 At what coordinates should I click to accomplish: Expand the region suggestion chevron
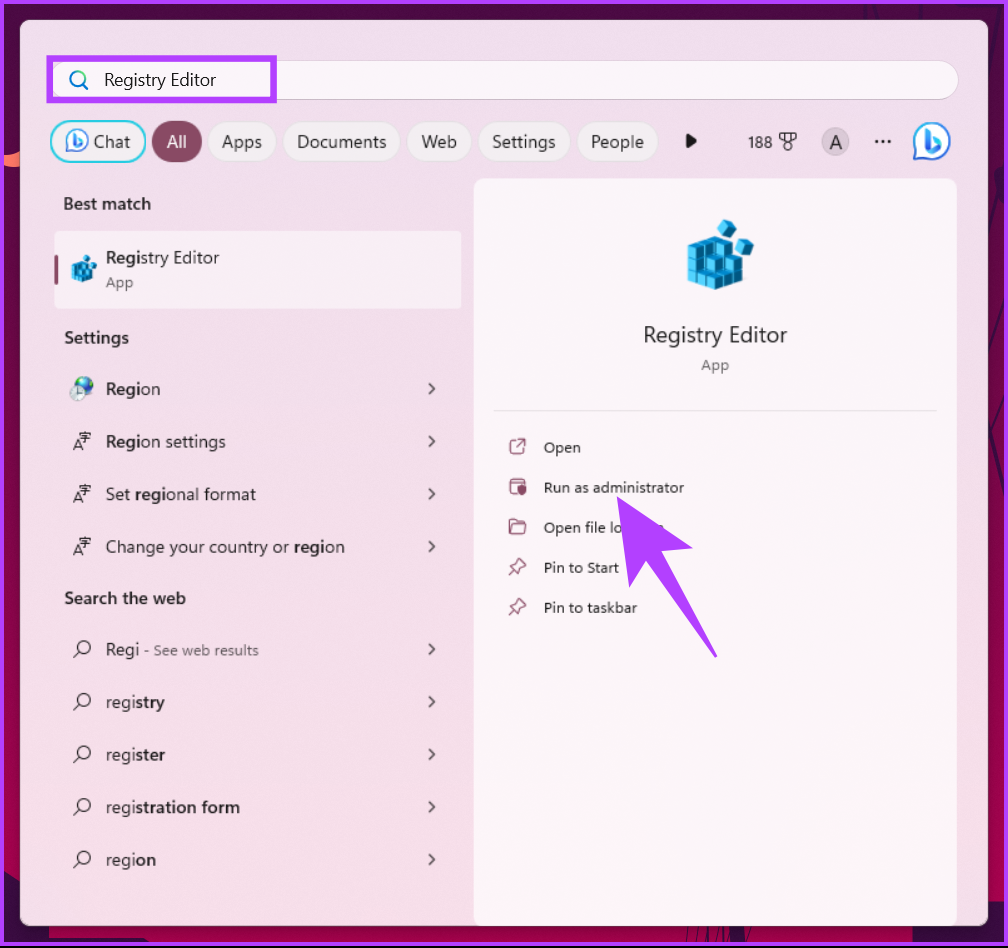[431, 860]
